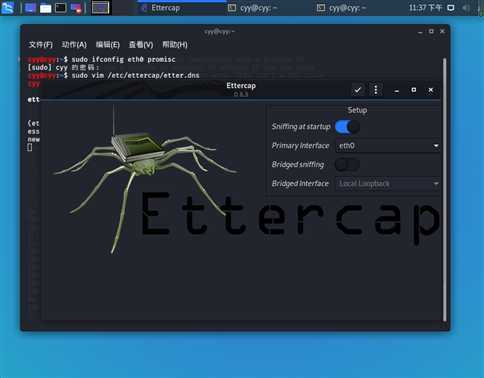Select the workspace switcher thumbnail in panel

coord(100,8)
